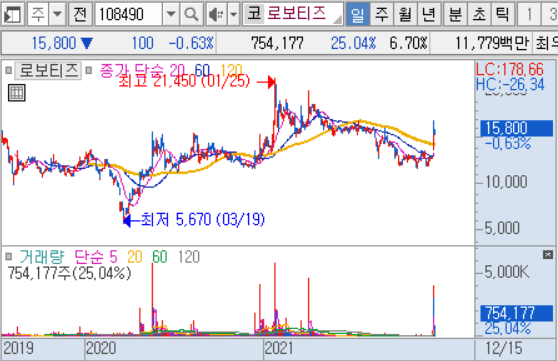Click the gray 120 volume average legend
This screenshot has height=361, width=558.
tap(189, 257)
